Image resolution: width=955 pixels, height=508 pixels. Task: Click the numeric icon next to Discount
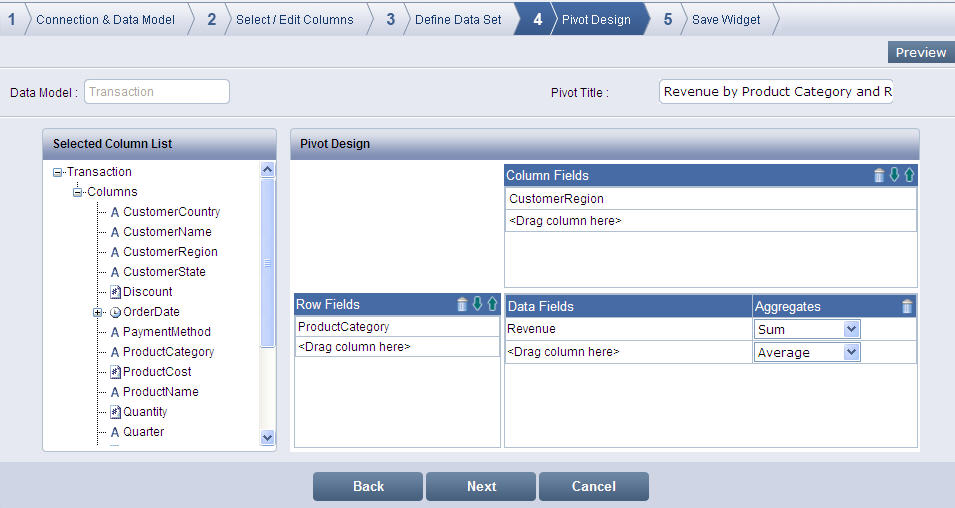click(115, 292)
